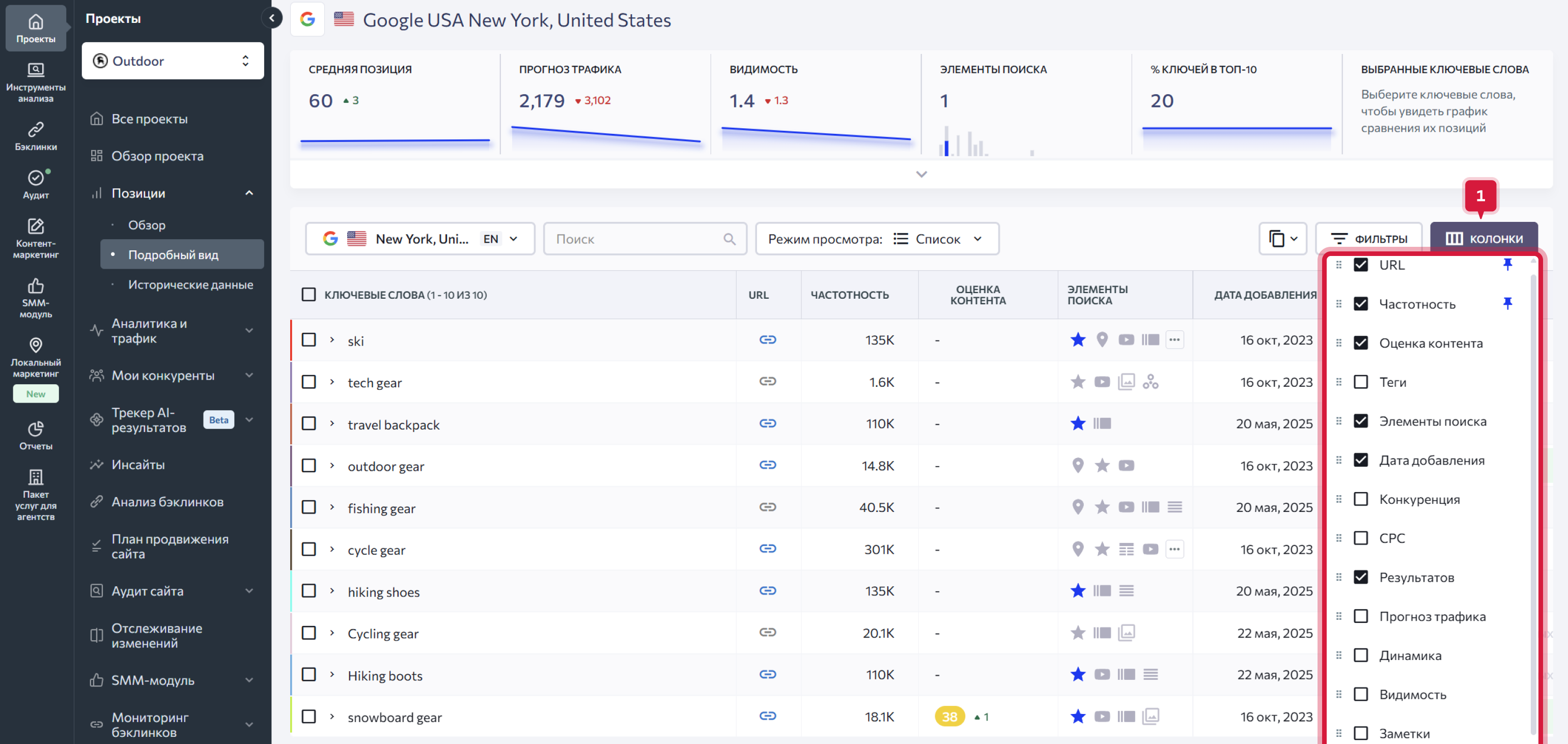Viewport: 1568px width, 744px height.
Task: Expand the ski keyword row
Action: point(332,339)
